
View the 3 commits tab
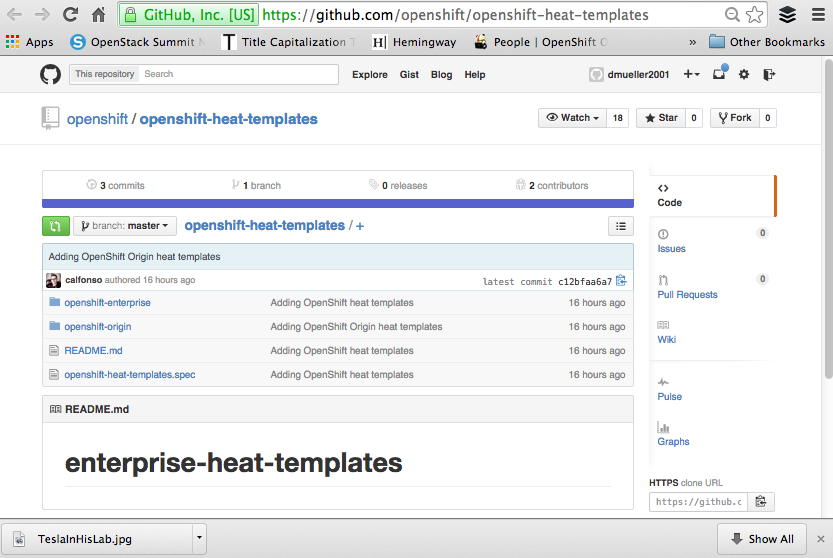tap(116, 185)
